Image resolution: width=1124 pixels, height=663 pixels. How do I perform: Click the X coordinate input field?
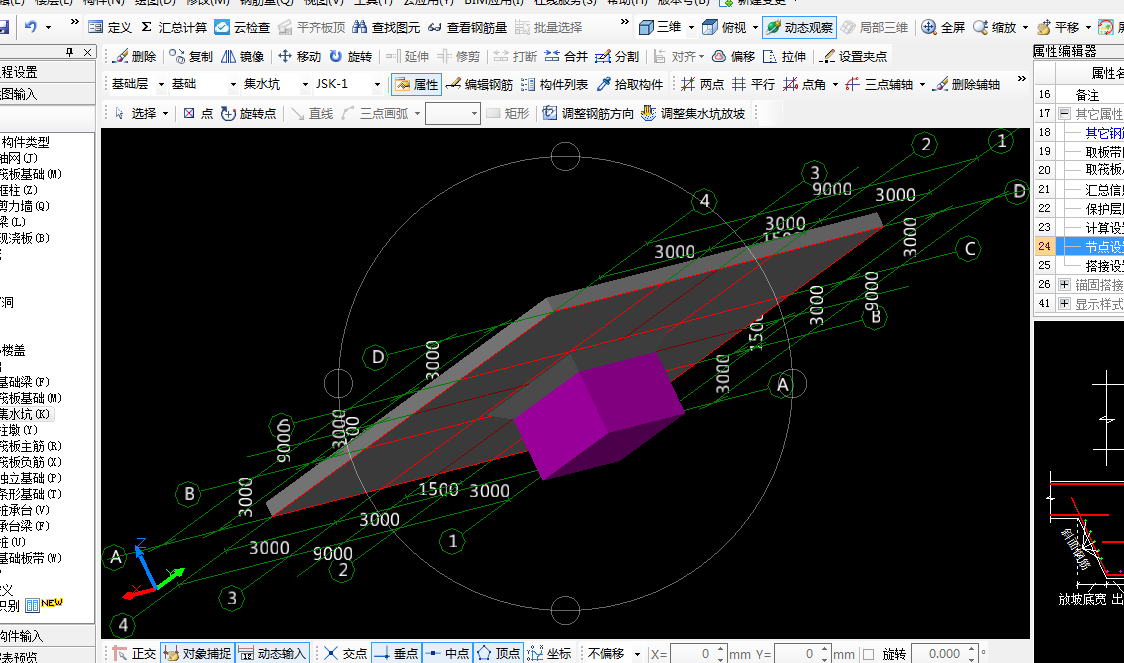(x=692, y=654)
